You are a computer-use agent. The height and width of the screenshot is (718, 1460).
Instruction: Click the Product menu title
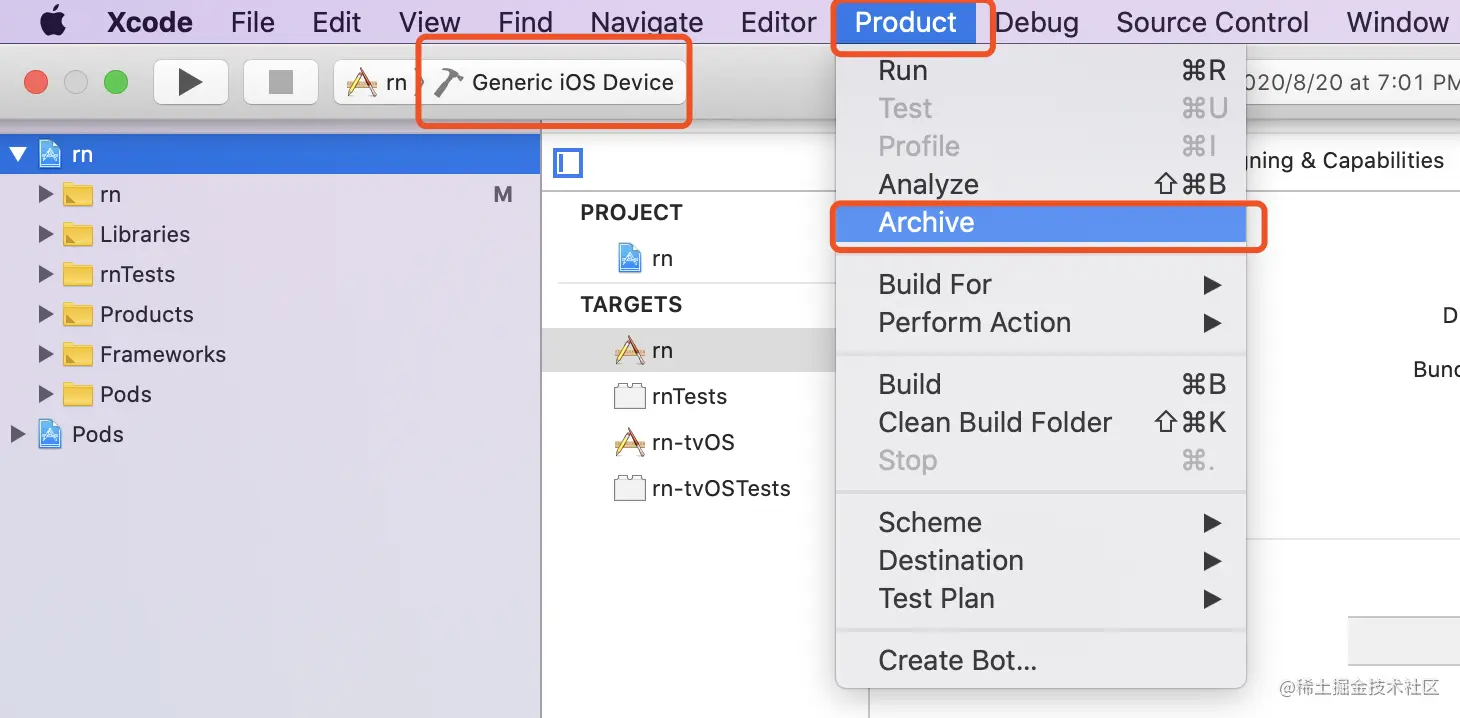coord(906,22)
